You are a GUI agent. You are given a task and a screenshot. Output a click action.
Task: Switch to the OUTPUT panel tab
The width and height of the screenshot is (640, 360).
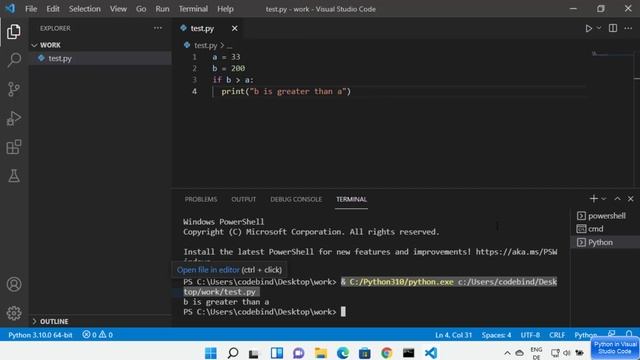(x=244, y=199)
